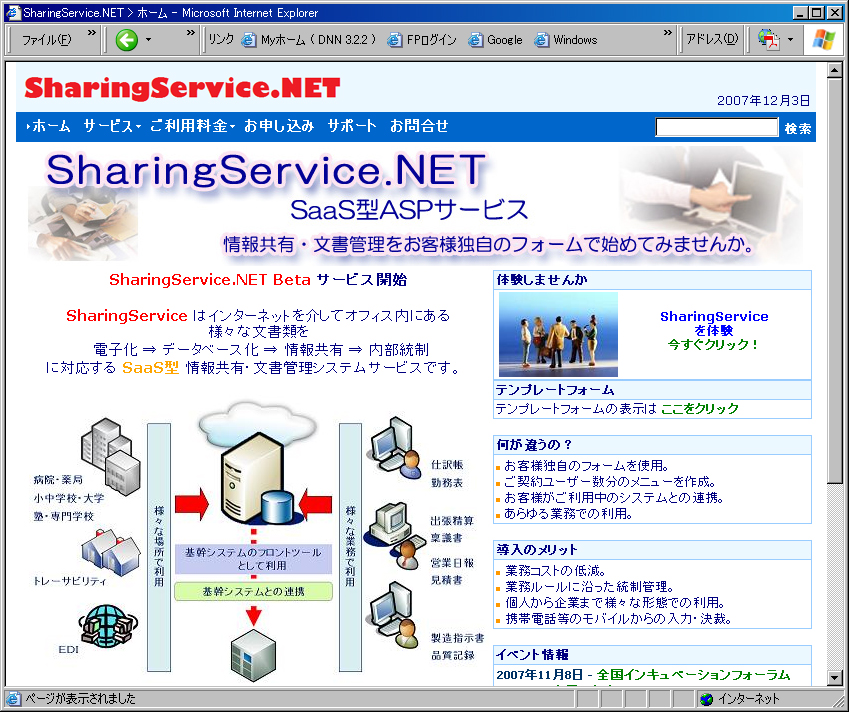Click the computer user icon beside 仕訳帳
This screenshot has height=712, width=849.
(396, 448)
